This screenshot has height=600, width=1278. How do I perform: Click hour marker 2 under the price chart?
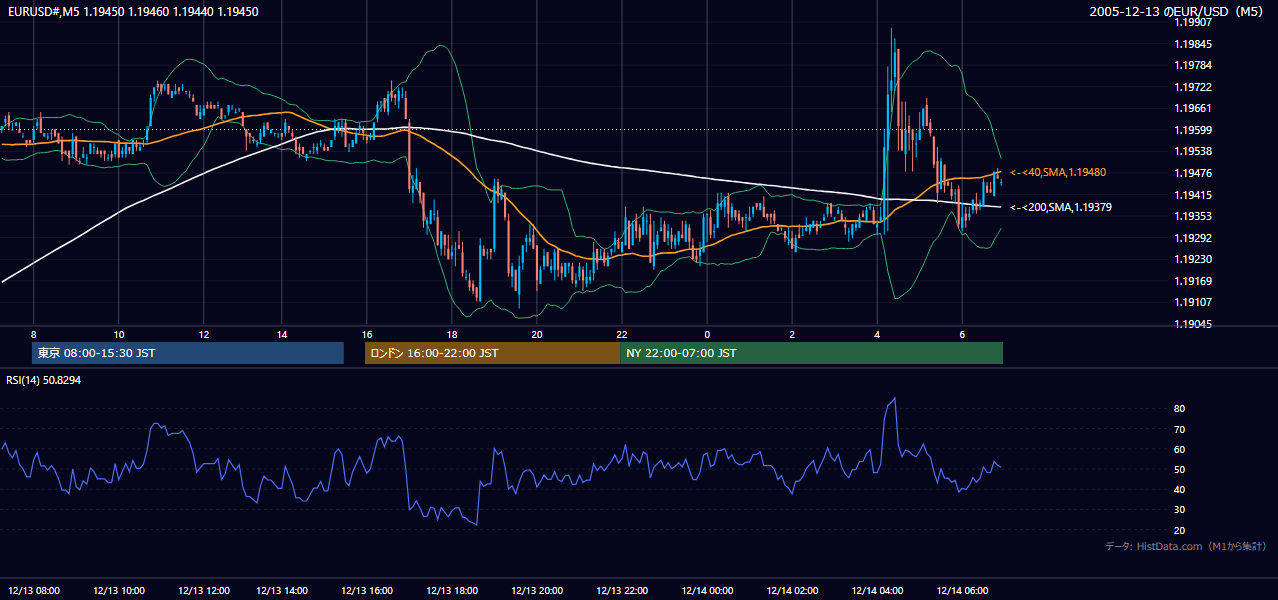792,334
